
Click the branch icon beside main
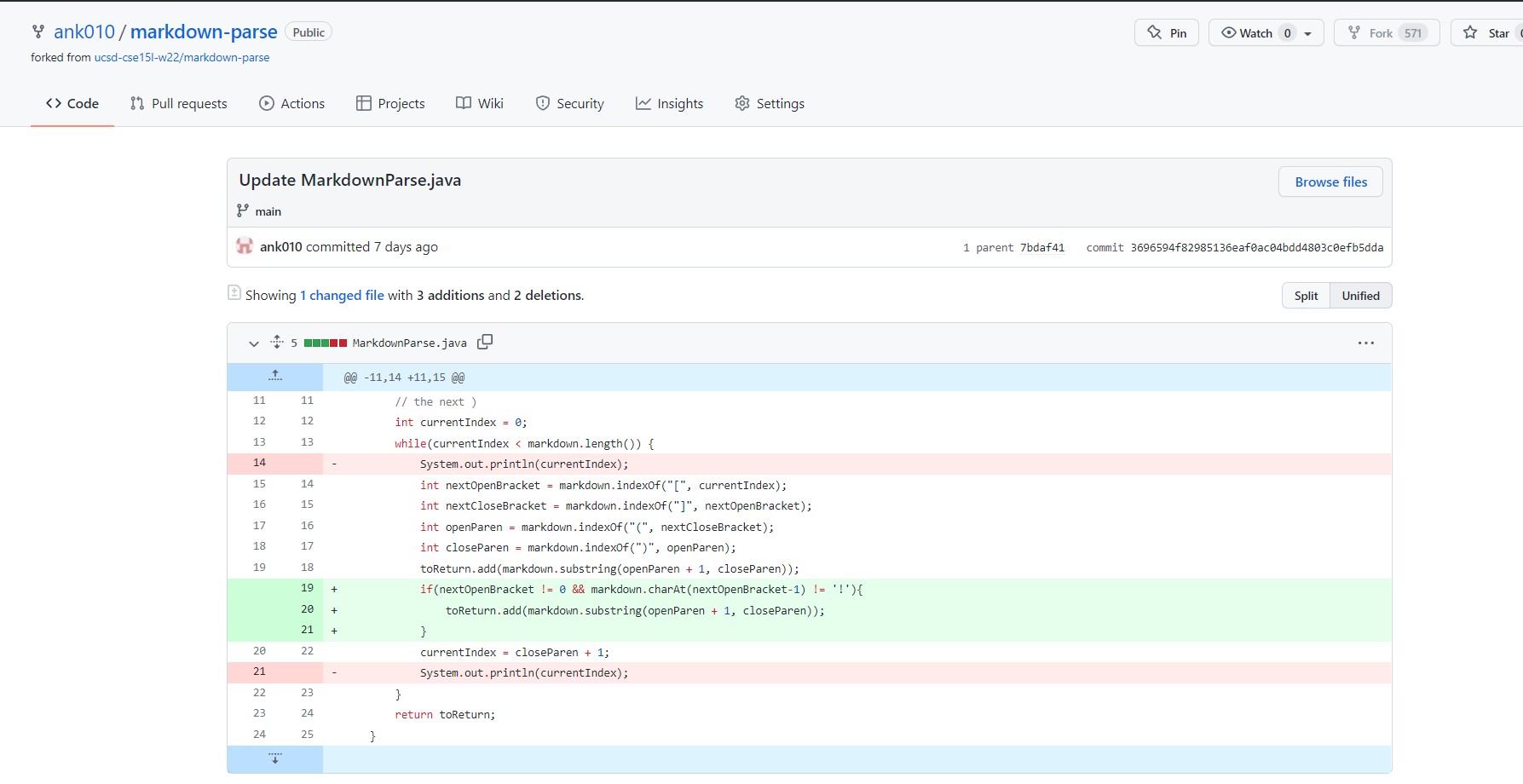tap(243, 210)
